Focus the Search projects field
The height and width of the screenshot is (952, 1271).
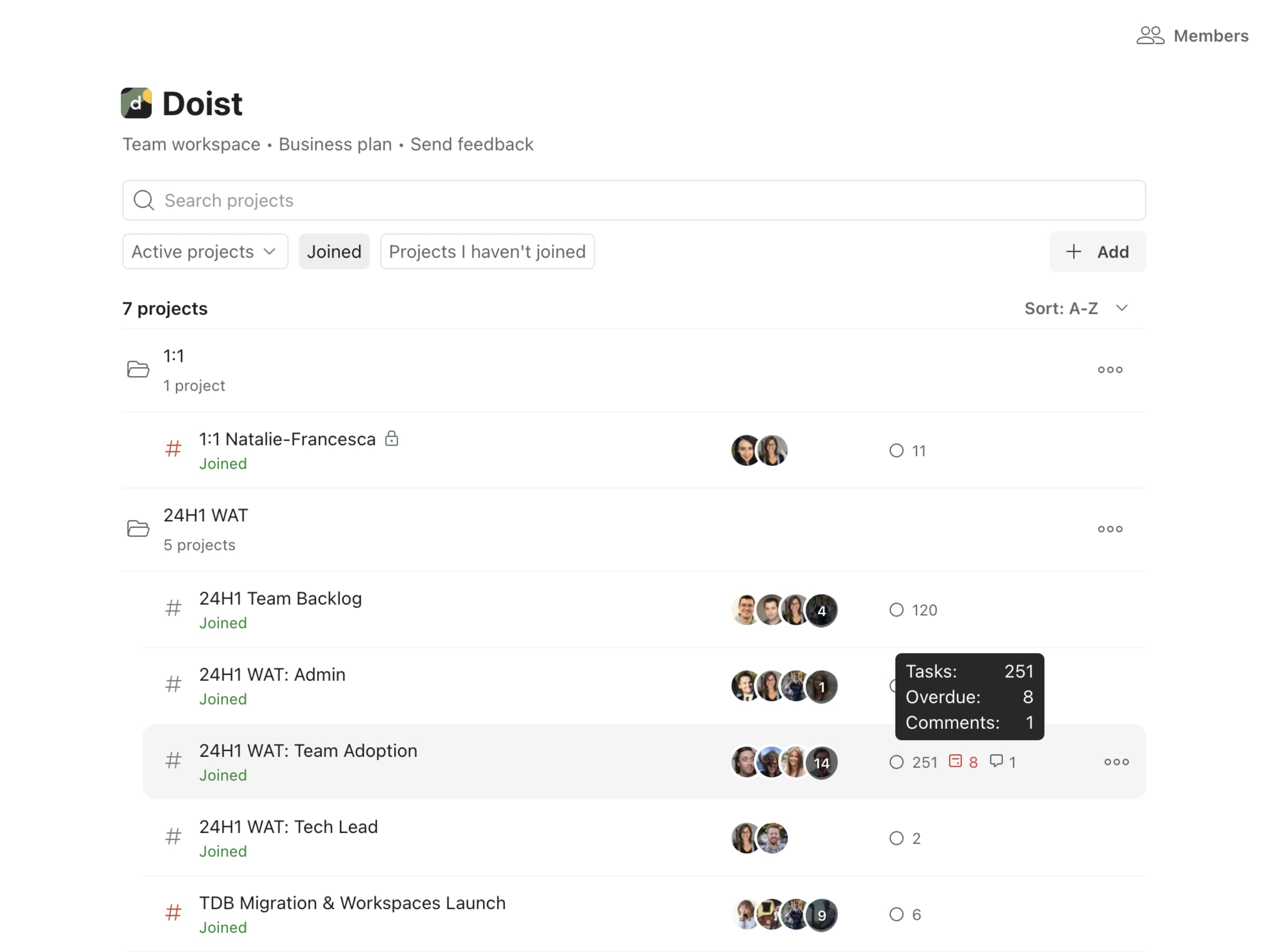tap(634, 200)
